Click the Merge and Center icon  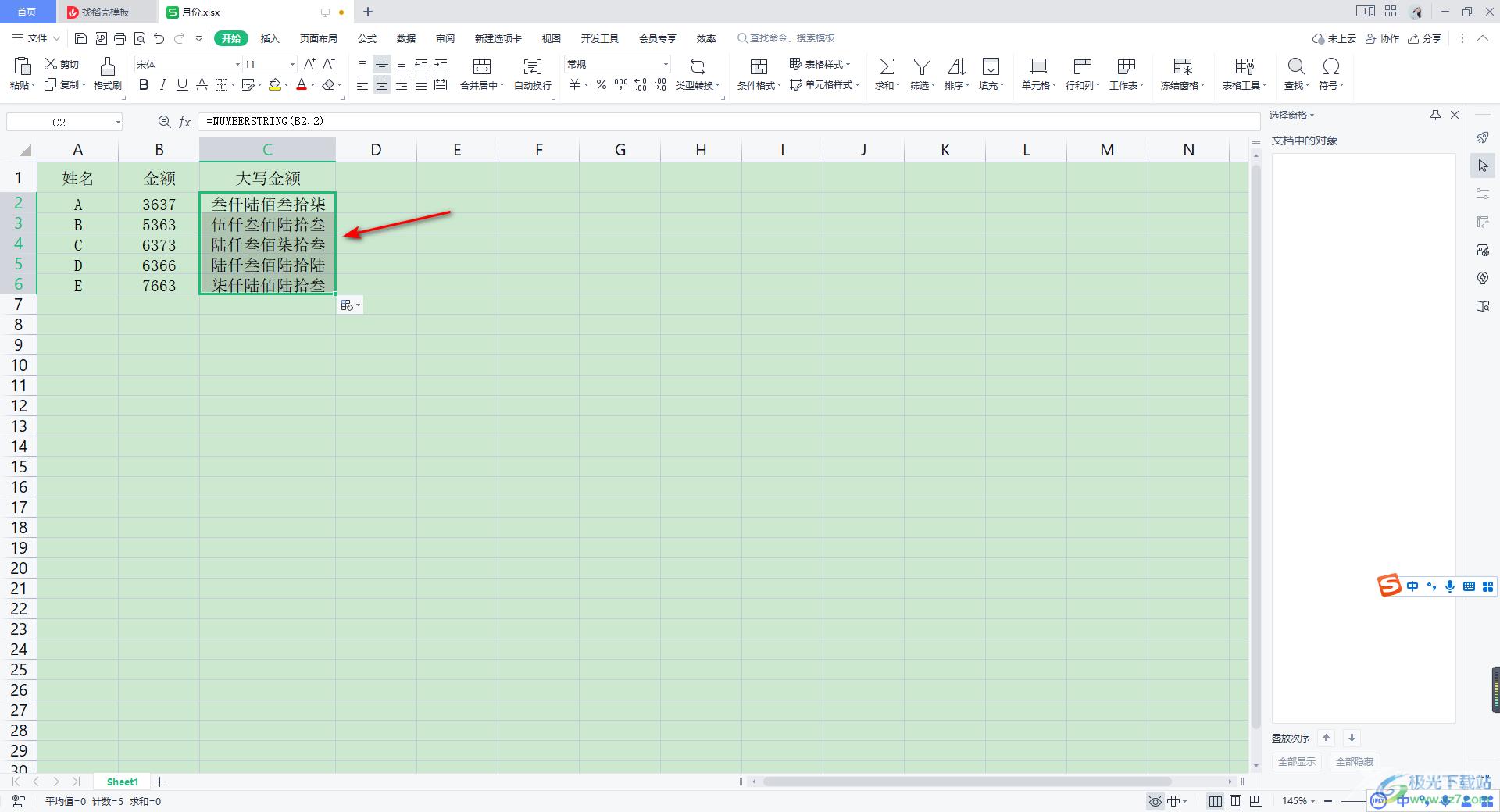(x=482, y=66)
